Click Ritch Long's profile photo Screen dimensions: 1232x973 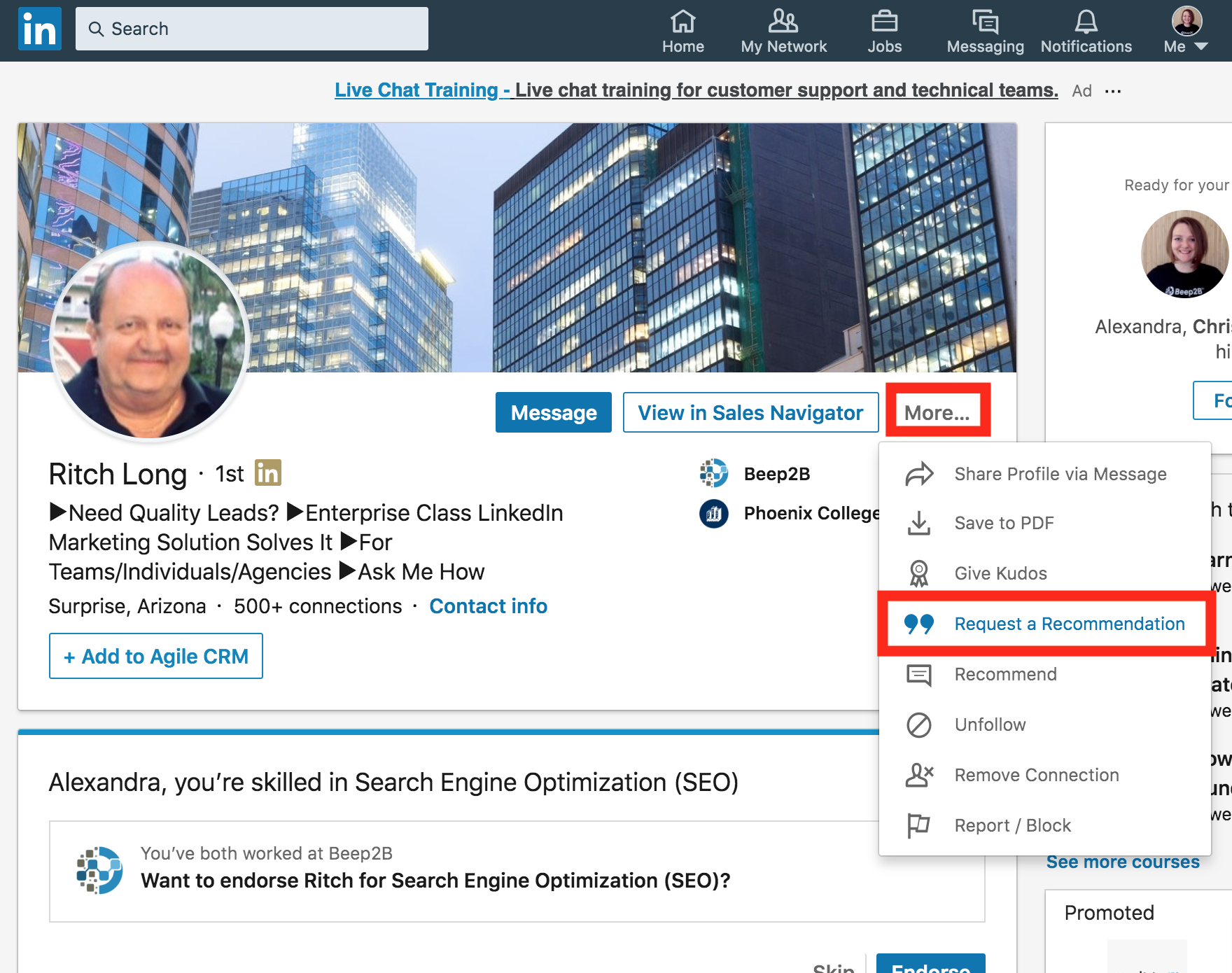[x=149, y=342]
